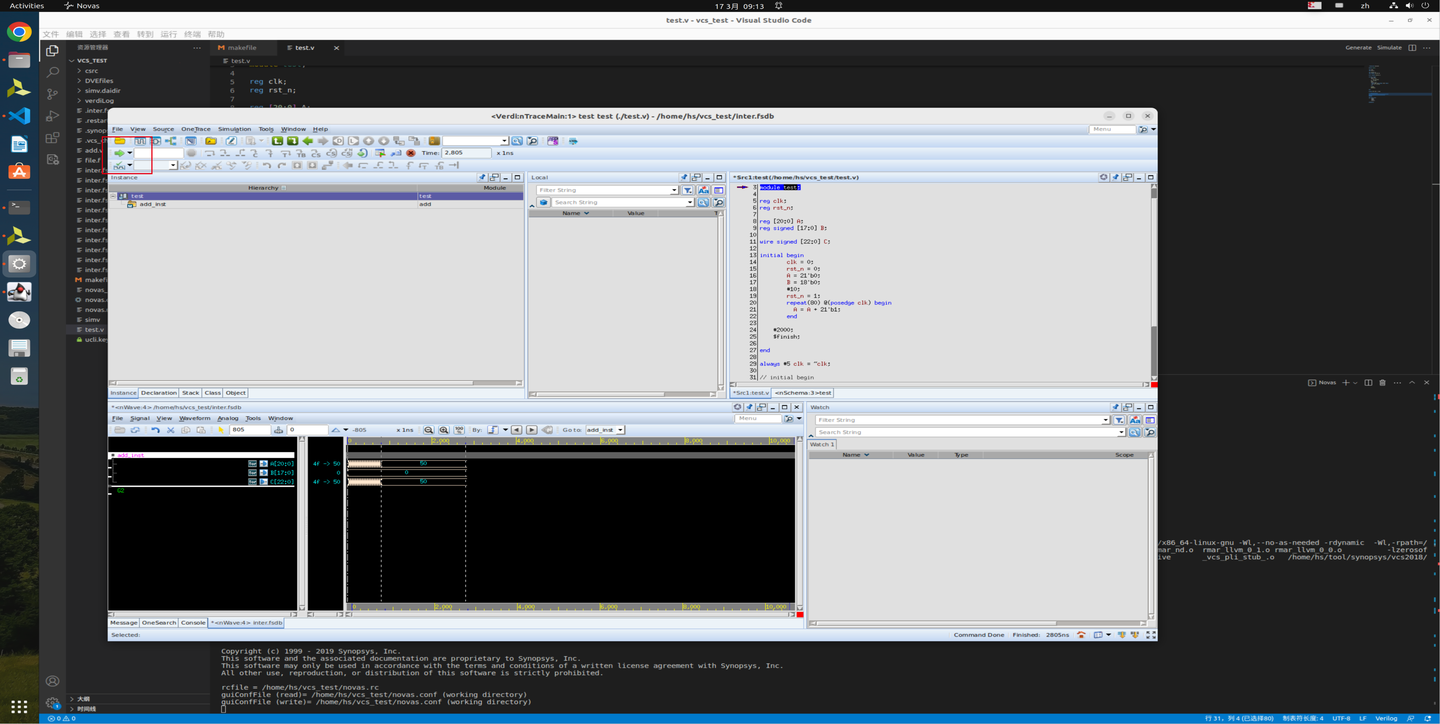The height and width of the screenshot is (724, 1440).
Task: Click the undo icon in nWave toolbar
Action: pos(155,430)
